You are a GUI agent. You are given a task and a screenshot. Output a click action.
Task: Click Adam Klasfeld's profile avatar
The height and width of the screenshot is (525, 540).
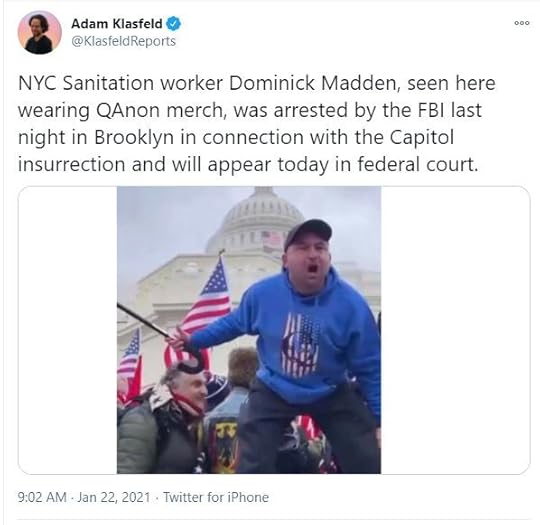click(39, 32)
